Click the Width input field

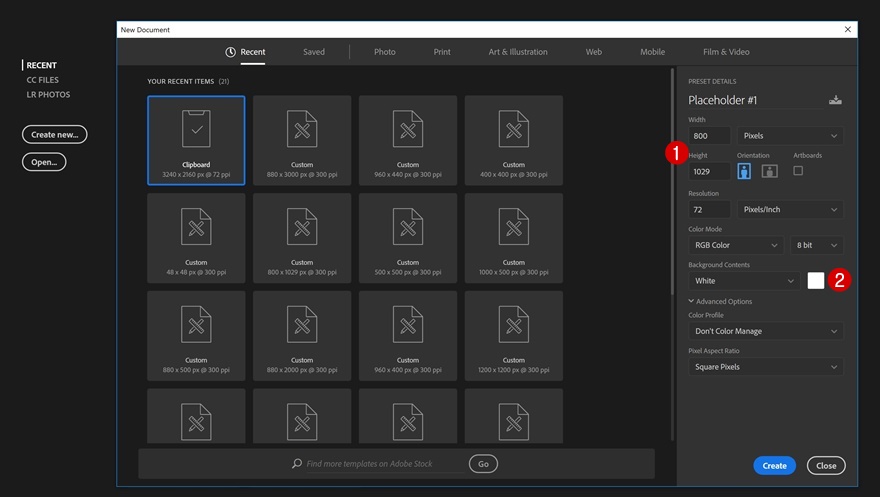[x=709, y=136]
